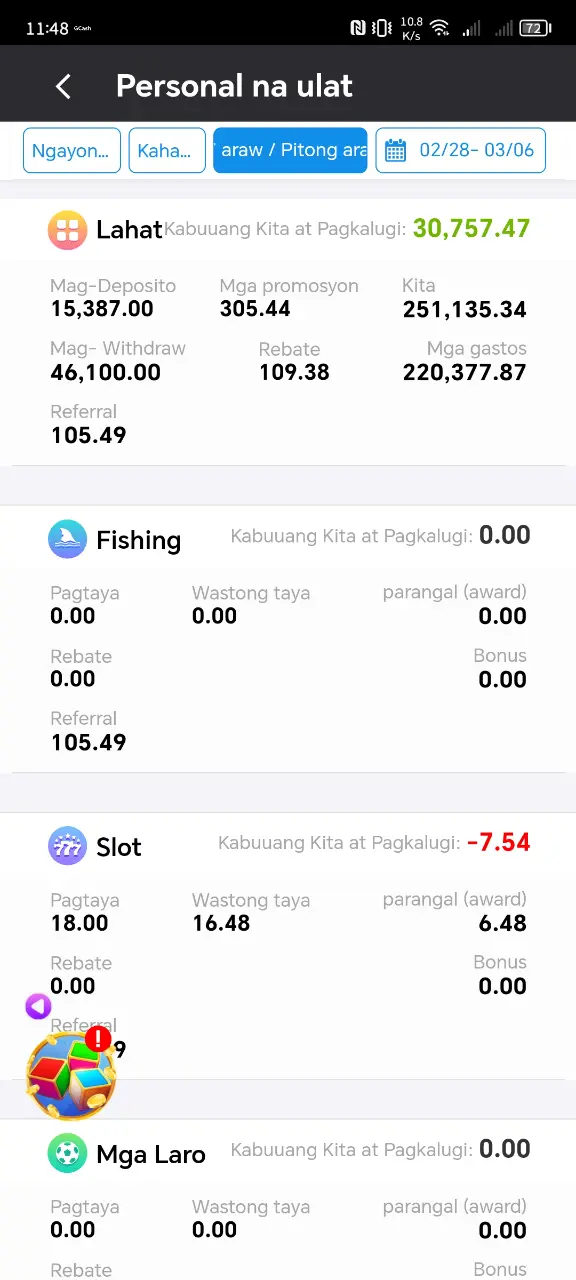Image resolution: width=576 pixels, height=1280 pixels.
Task: Collapse floating widget with purple arrow
Action: pyautogui.click(x=38, y=1007)
